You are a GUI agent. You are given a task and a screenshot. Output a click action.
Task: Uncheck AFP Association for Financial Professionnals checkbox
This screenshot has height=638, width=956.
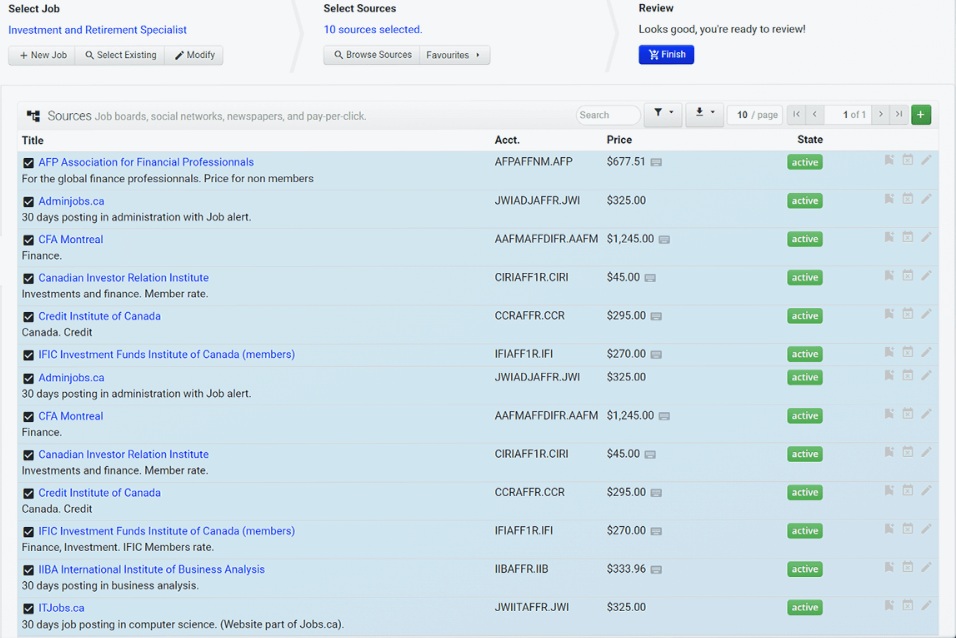tap(28, 163)
